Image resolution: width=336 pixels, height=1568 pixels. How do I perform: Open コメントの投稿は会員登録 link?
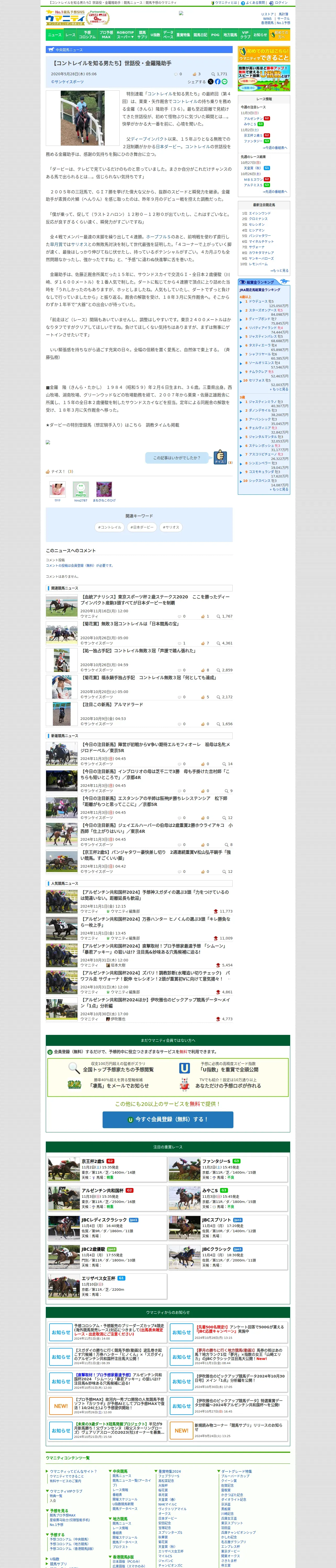click(x=79, y=566)
